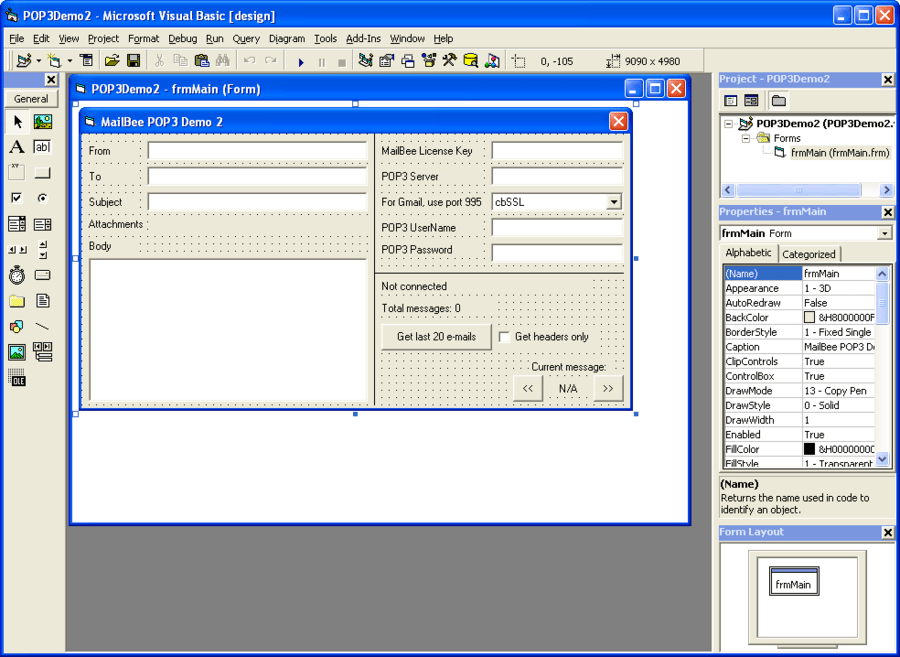Select the OLE container tool
Viewport: 900px width, 657px height.
[17, 377]
